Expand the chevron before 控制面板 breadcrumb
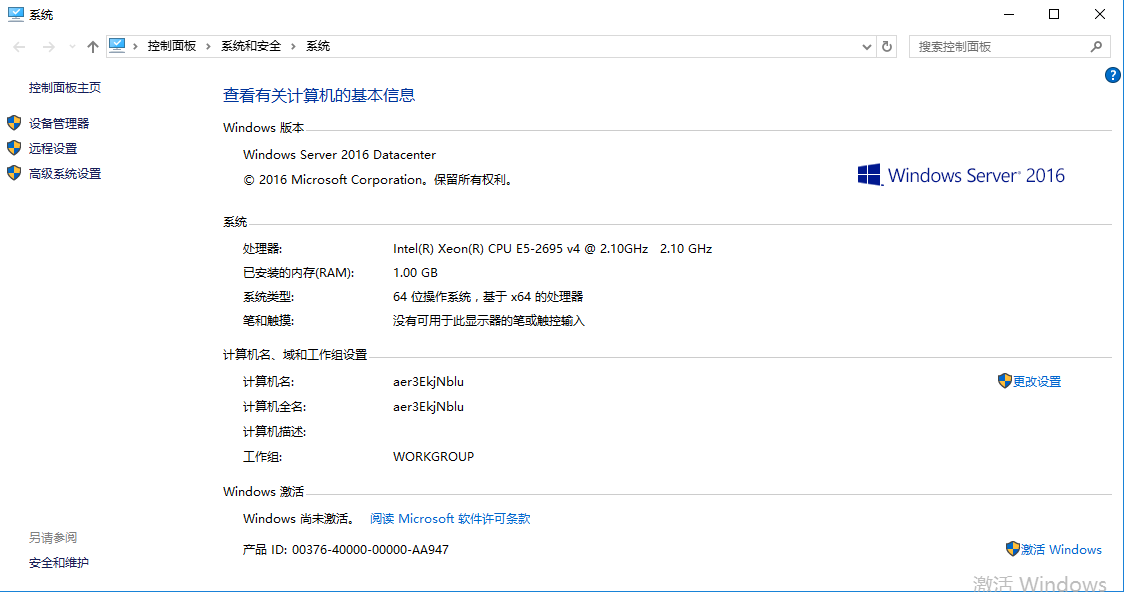The image size is (1124, 592). pos(135,46)
